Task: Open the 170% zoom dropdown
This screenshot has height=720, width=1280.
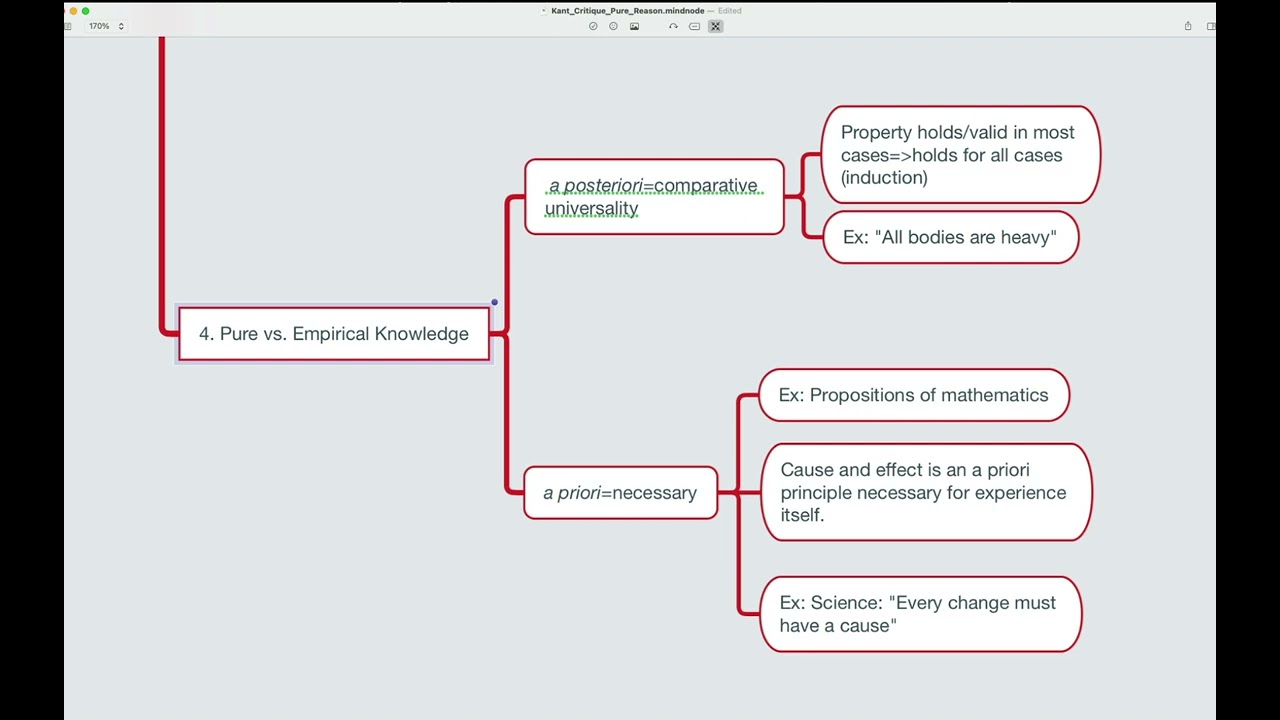Action: (x=106, y=26)
